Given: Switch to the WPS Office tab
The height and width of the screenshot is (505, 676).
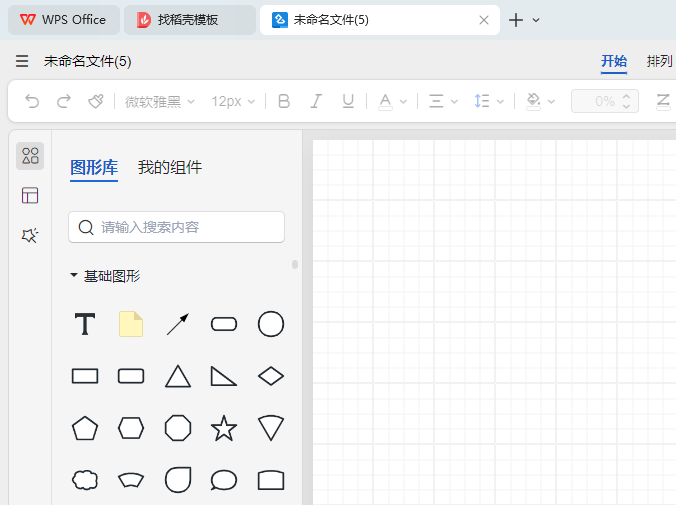Looking at the screenshot, I should [x=64, y=20].
